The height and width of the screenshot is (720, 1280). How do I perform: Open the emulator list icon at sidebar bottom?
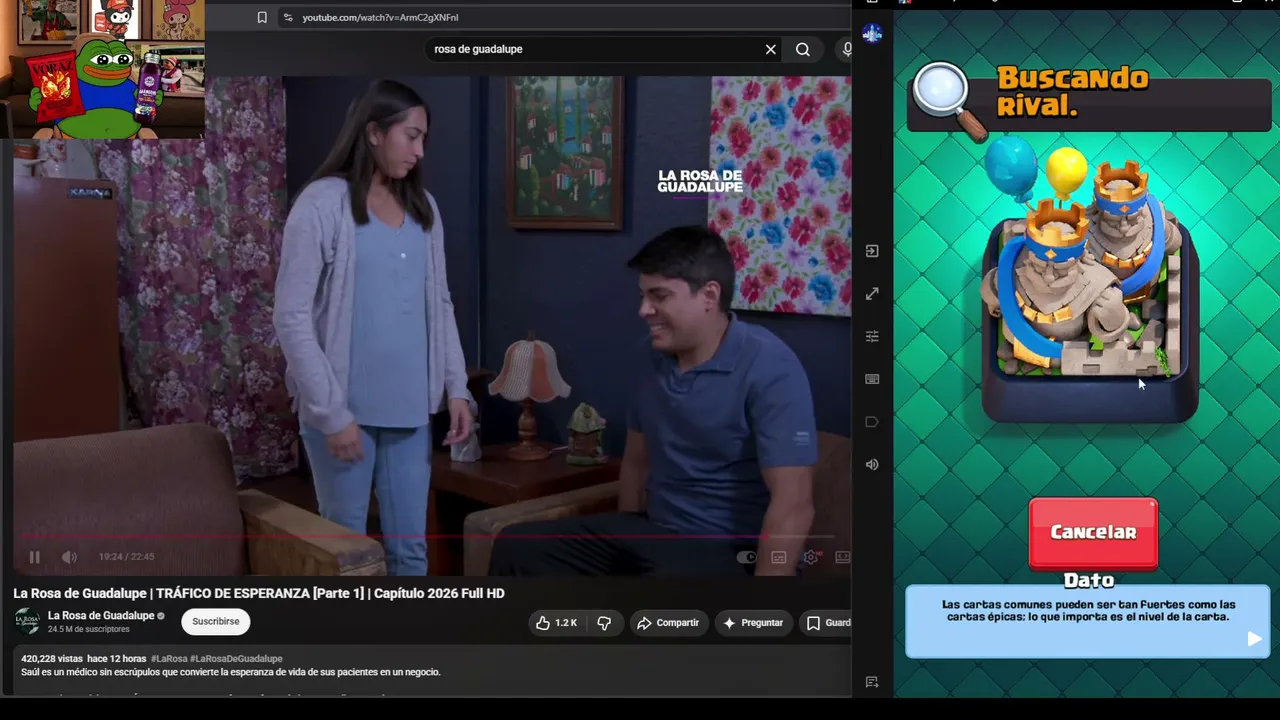pyautogui.click(x=872, y=682)
